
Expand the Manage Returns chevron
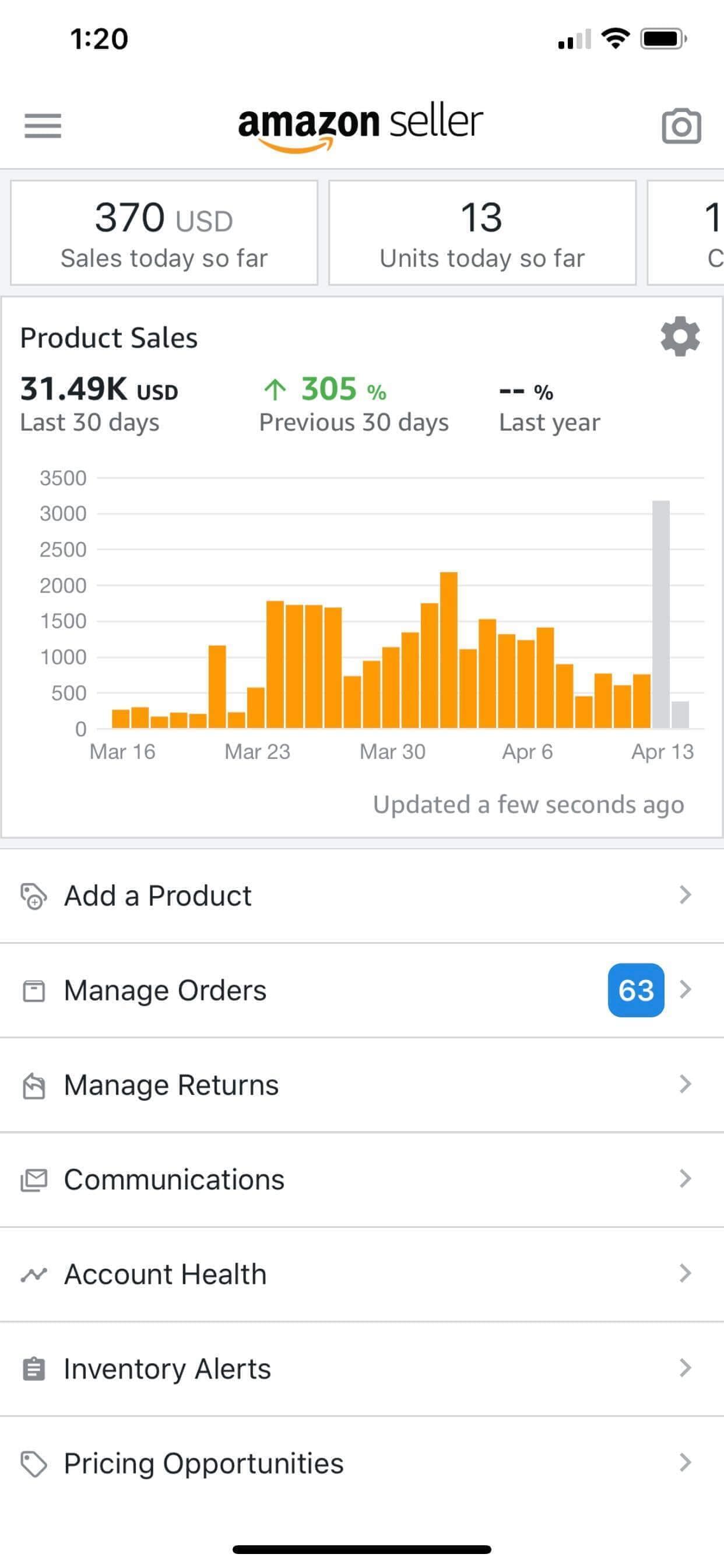click(685, 1084)
